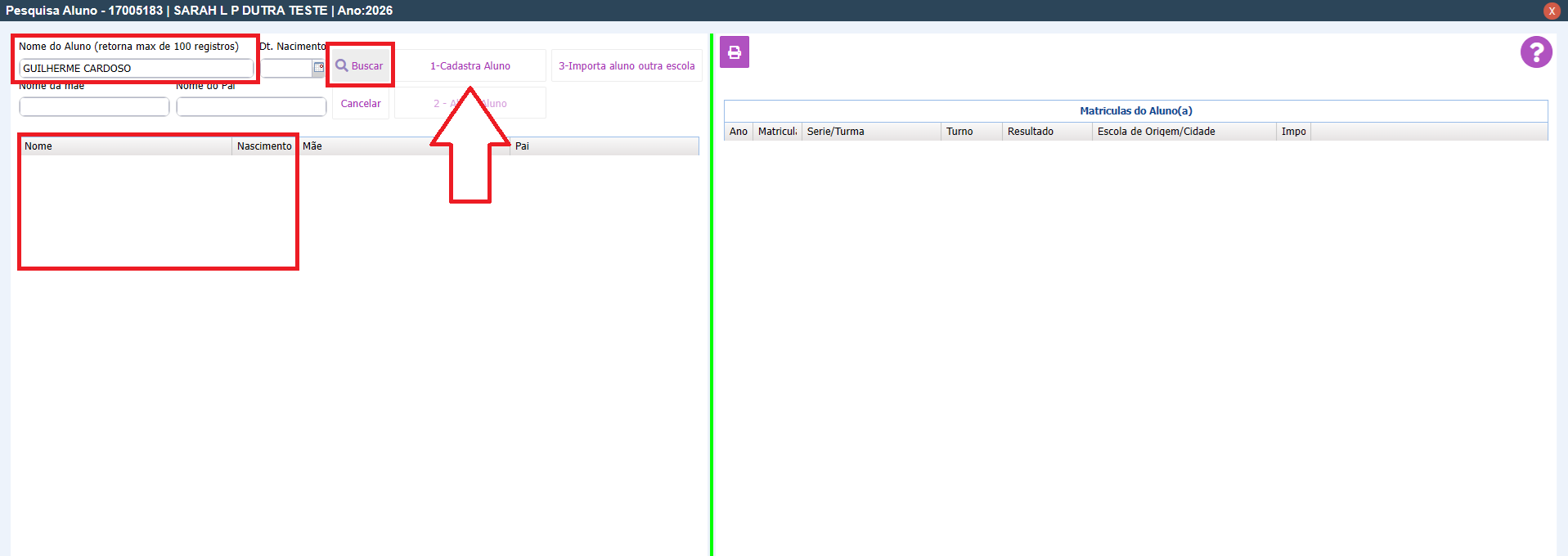Click the Turno column header
This screenshot has width=1568, height=556.
971,132
